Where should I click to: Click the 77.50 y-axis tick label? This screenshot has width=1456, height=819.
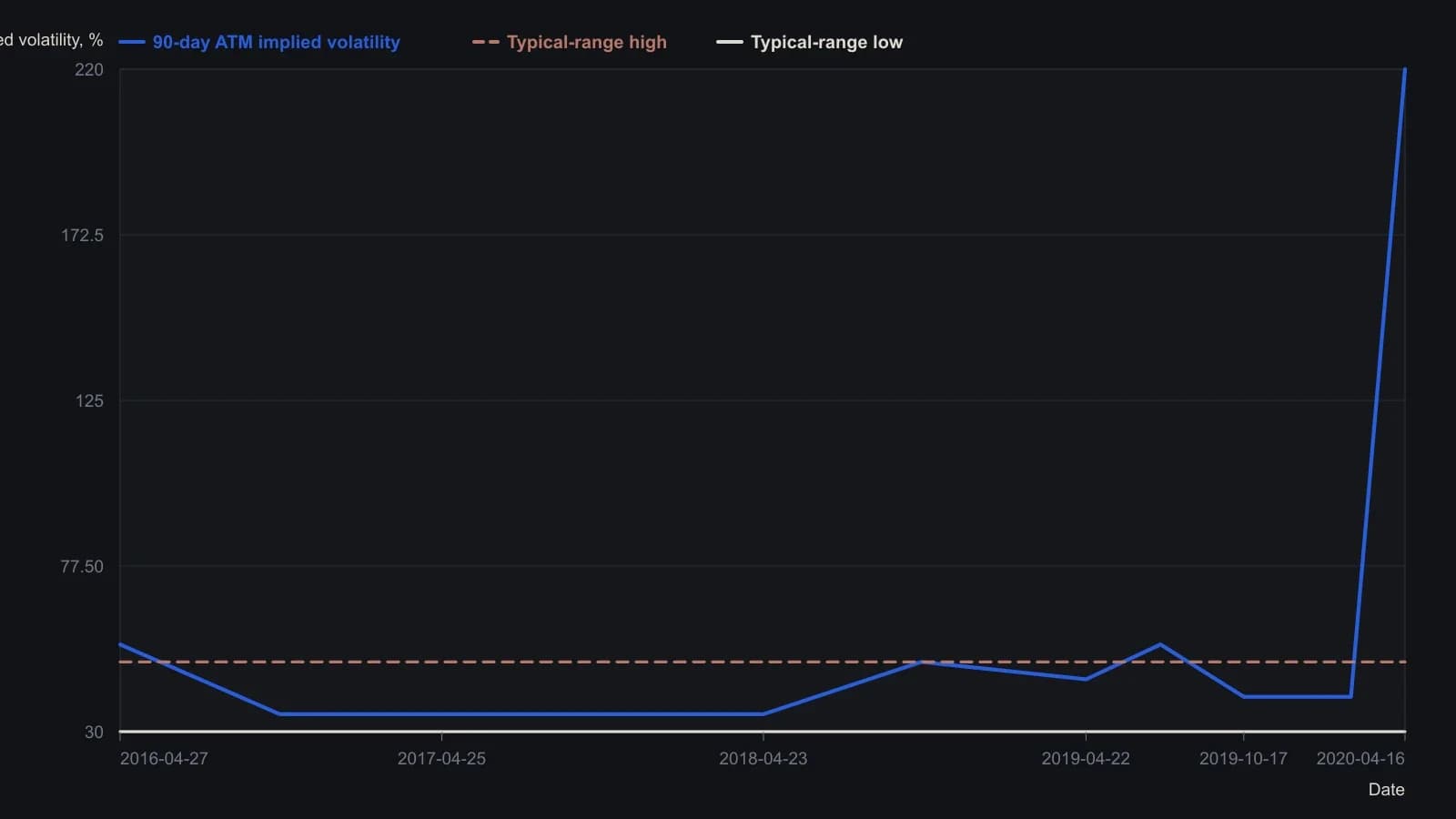coord(82,567)
